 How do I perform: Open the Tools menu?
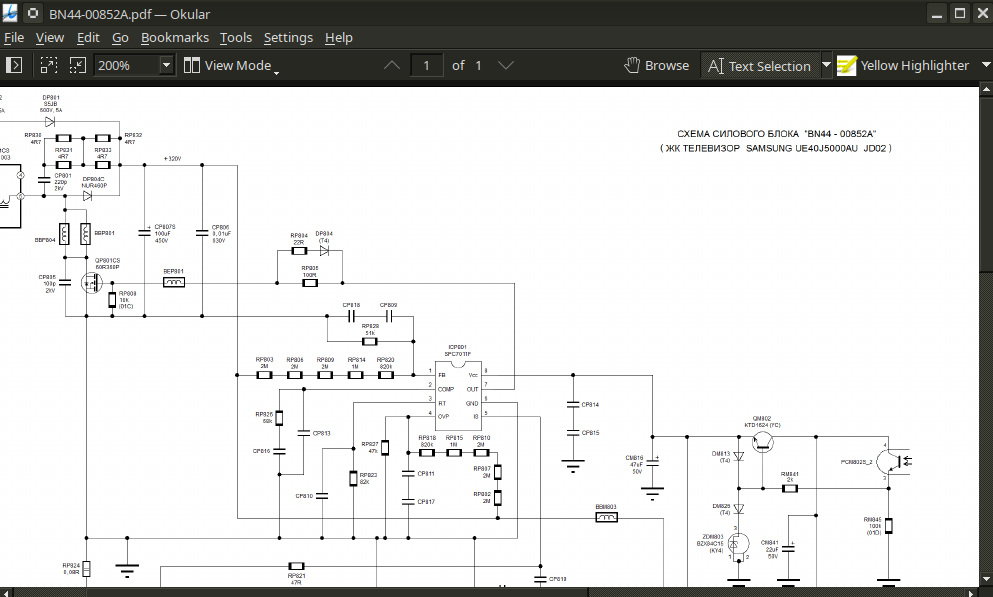(x=236, y=37)
